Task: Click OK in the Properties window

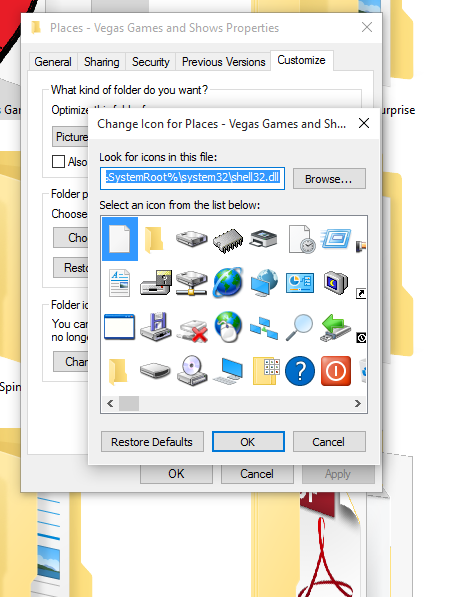Action: [x=176, y=474]
